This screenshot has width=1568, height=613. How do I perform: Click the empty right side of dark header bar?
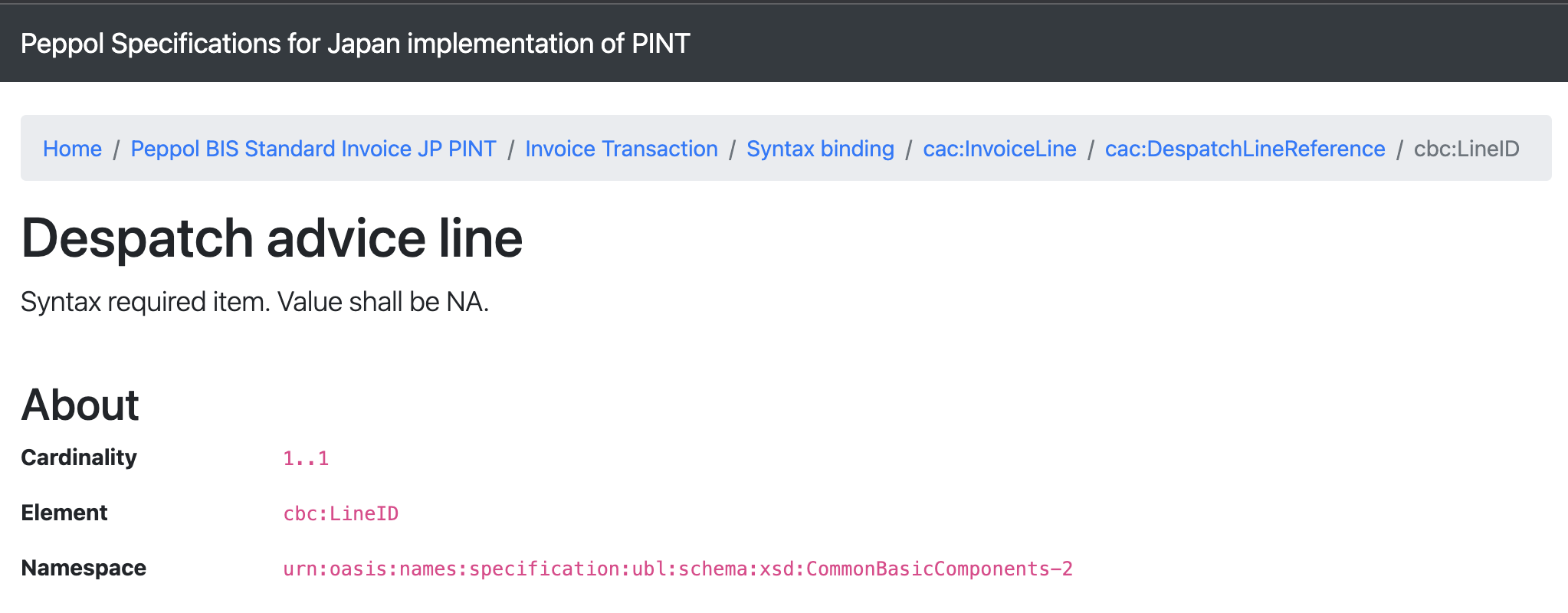pos(1150,44)
